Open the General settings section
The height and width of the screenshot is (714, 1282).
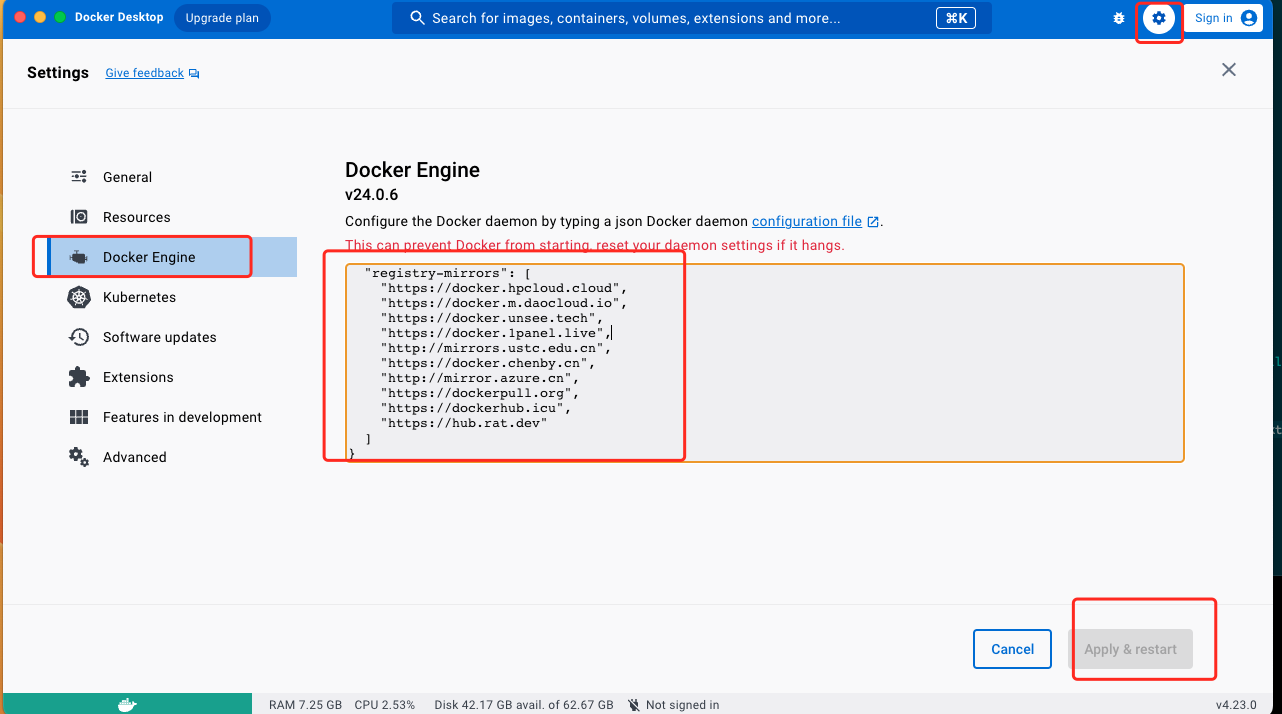pos(127,177)
